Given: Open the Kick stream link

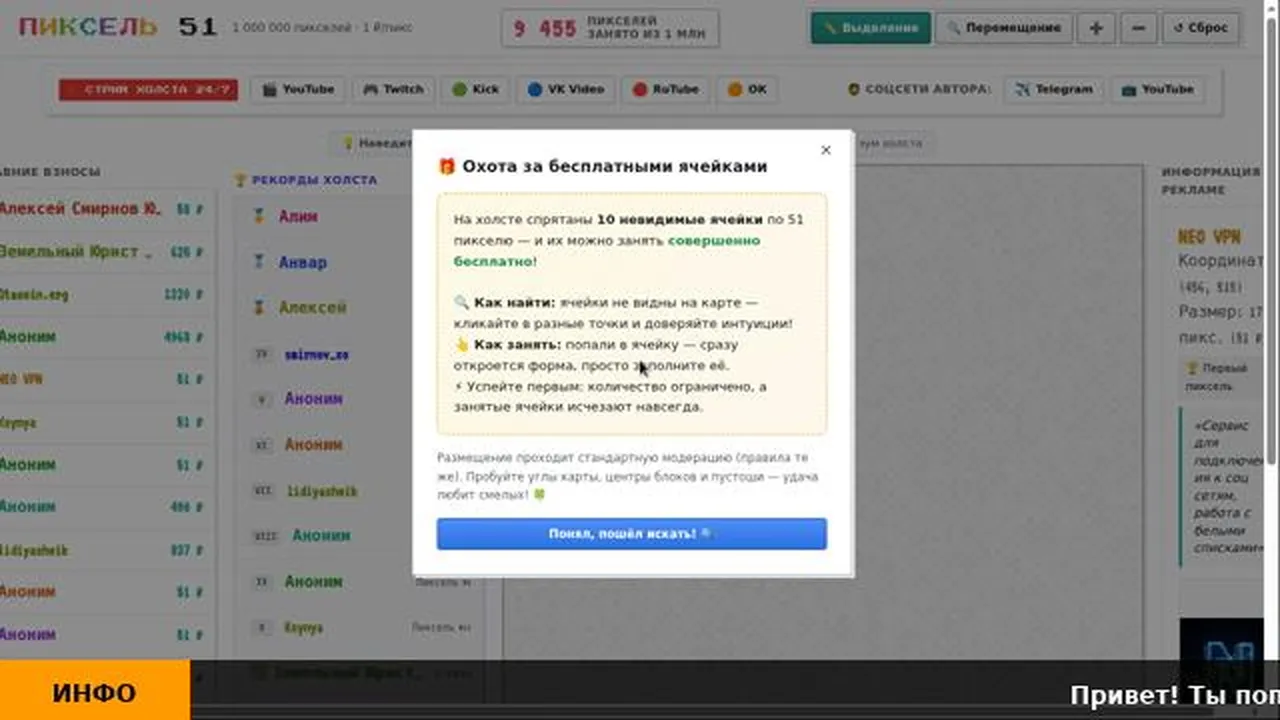Looking at the screenshot, I should pos(476,89).
